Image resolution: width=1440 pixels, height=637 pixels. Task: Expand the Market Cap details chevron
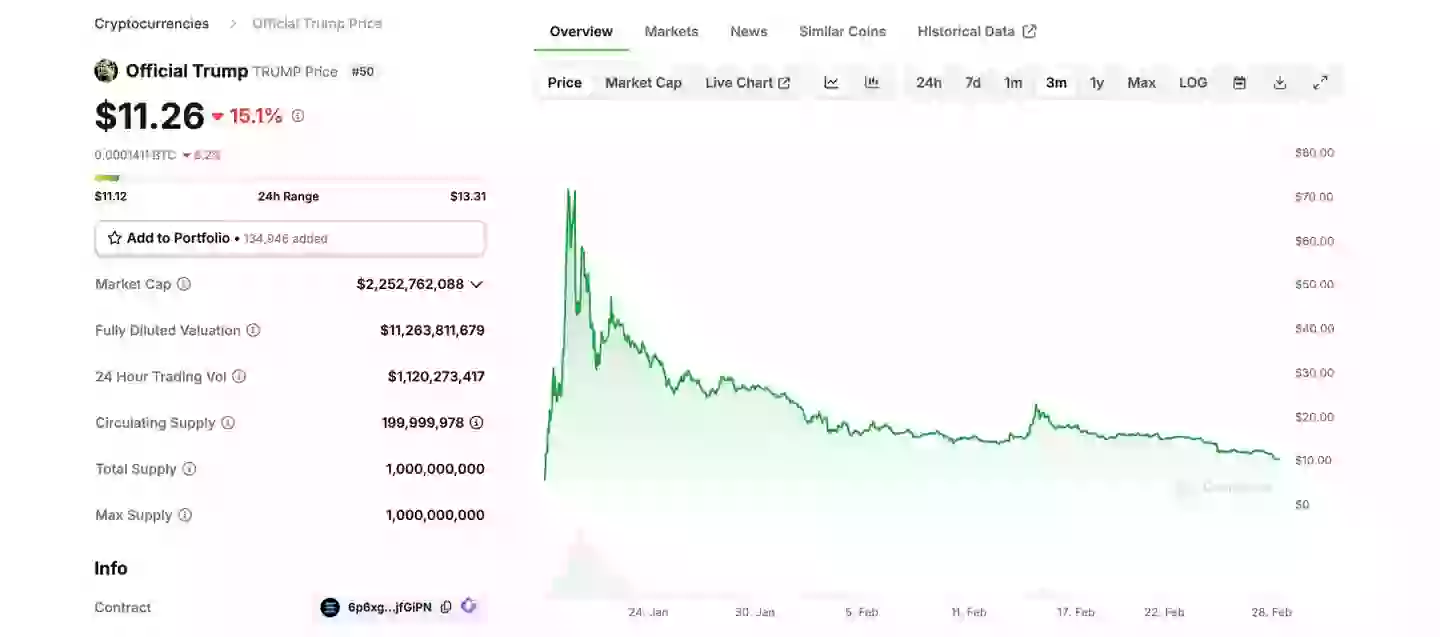point(477,284)
